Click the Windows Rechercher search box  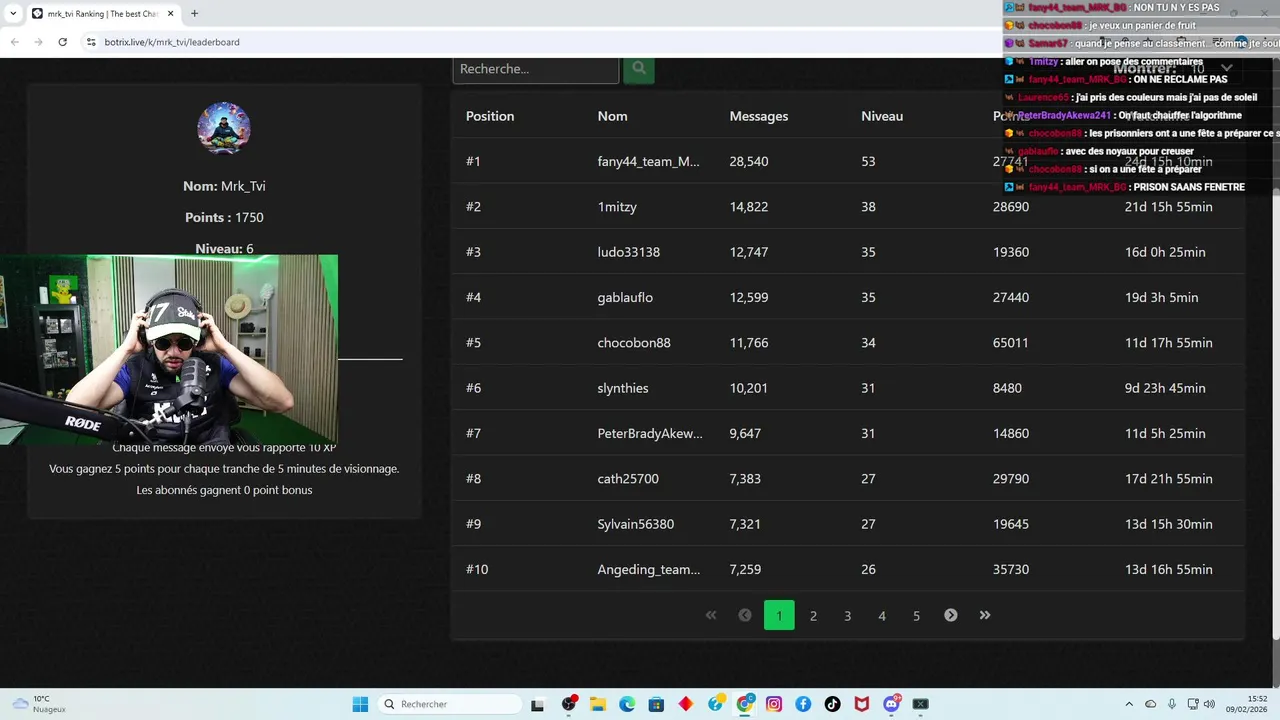[x=451, y=704]
